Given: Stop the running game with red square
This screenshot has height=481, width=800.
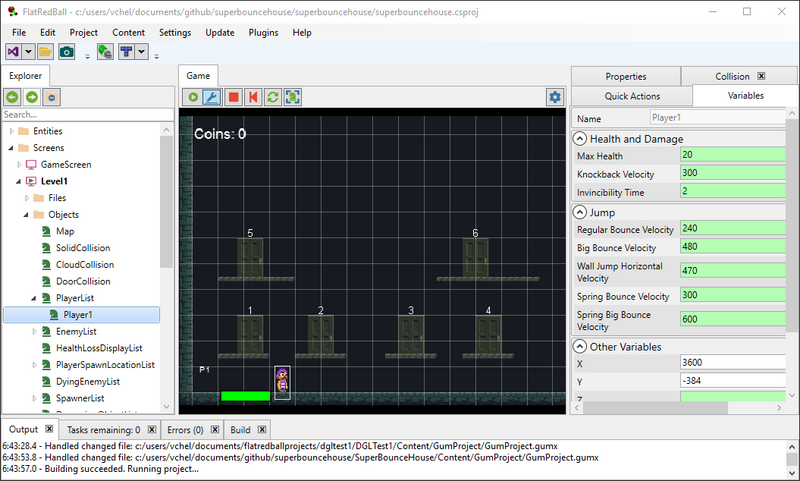Looking at the screenshot, I should click(x=234, y=97).
